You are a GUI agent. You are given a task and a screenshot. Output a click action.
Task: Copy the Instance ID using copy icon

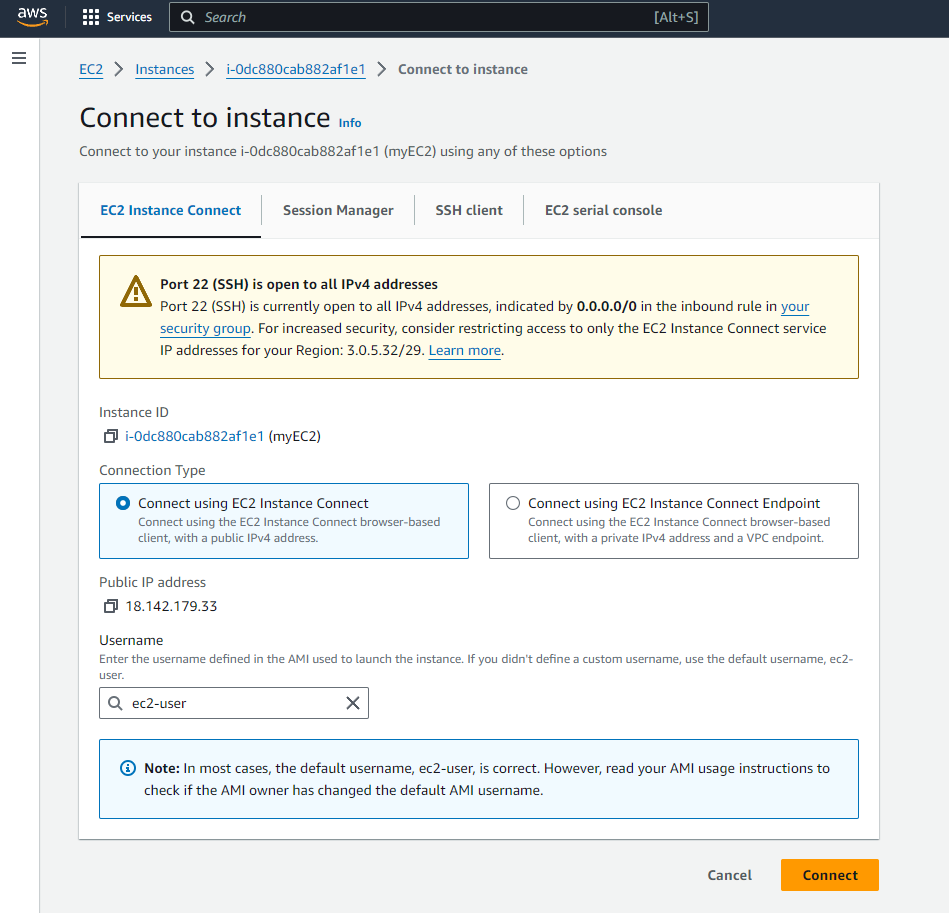click(110, 436)
